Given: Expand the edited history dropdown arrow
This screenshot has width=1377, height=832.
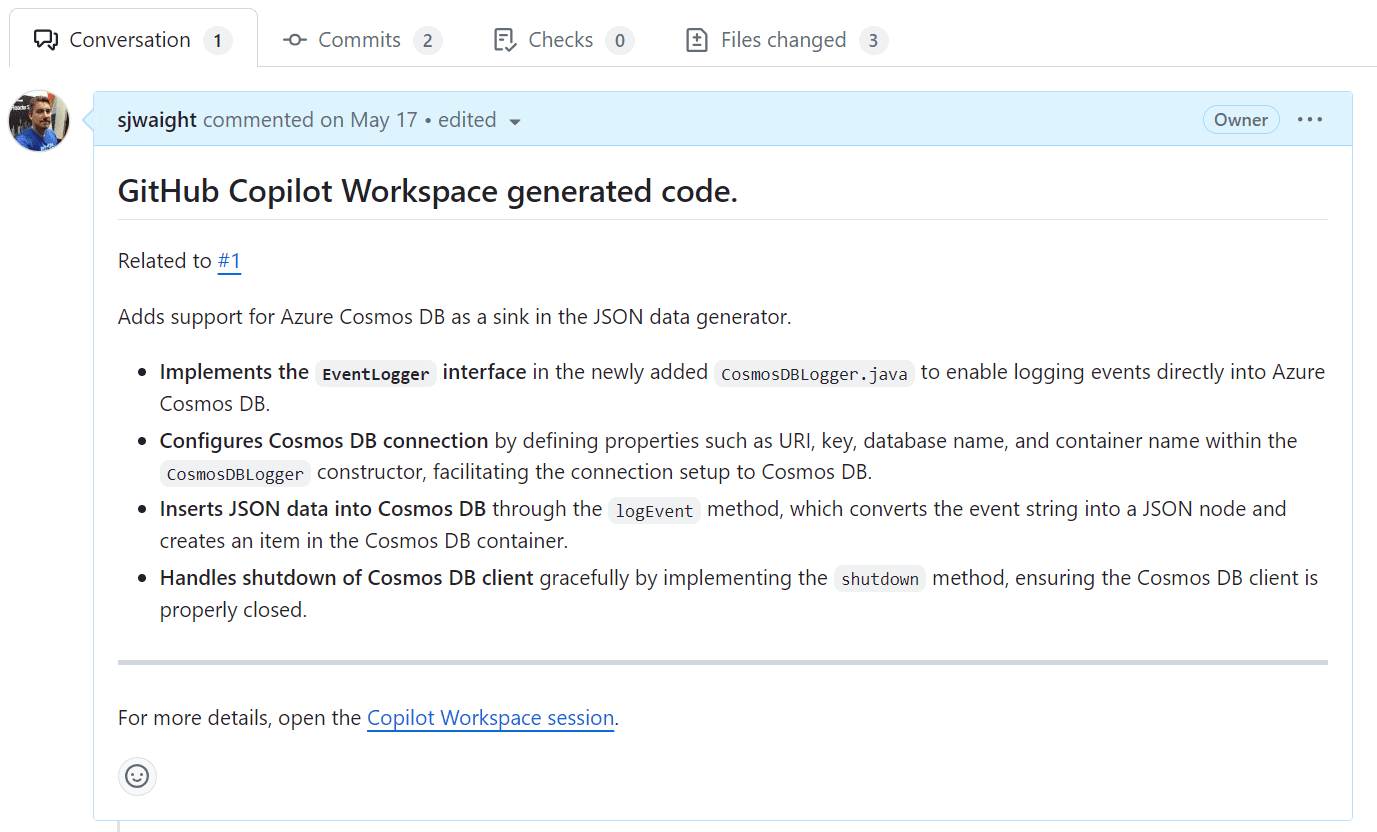Looking at the screenshot, I should click(515, 122).
